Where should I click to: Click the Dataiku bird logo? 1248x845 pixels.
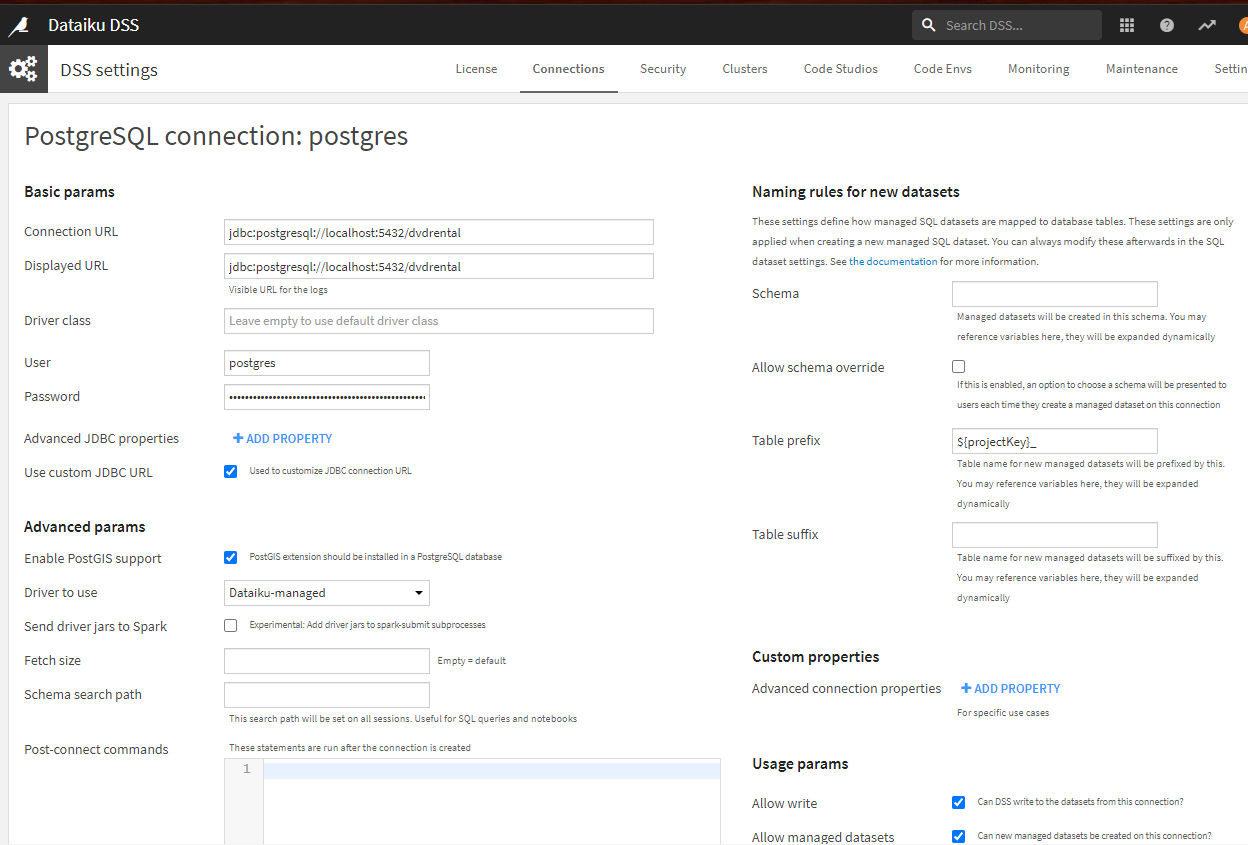[x=19, y=26]
